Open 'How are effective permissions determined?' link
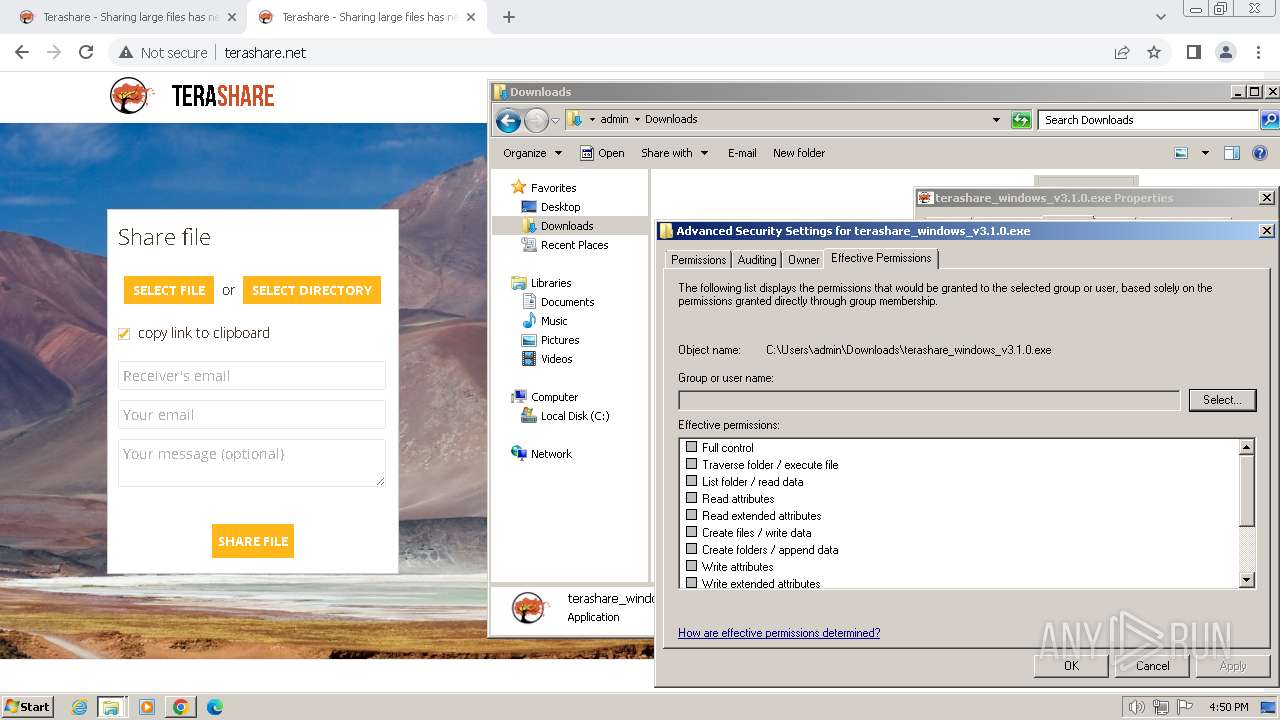 pyautogui.click(x=779, y=633)
